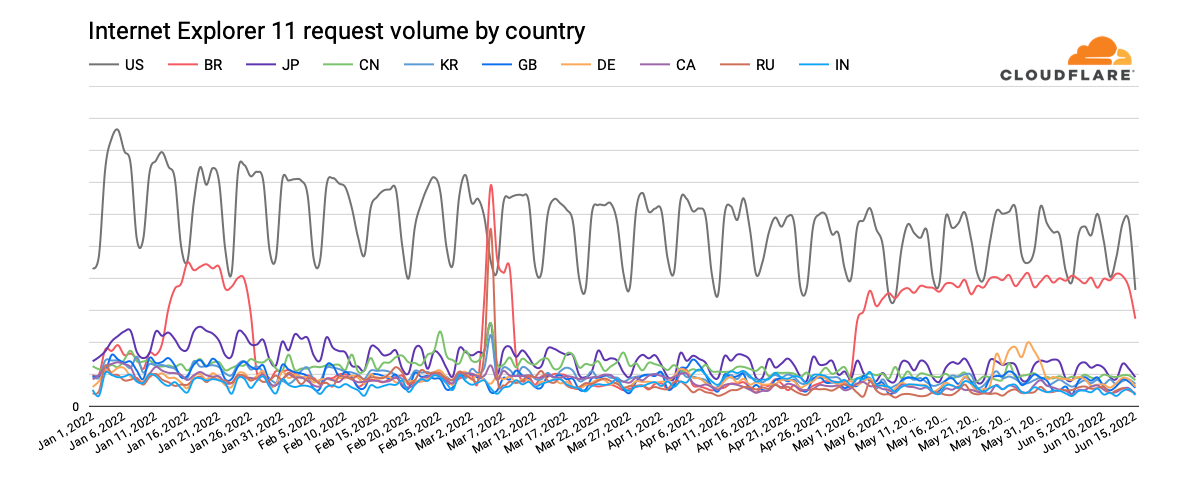The image size is (1200, 480).
Task: Click the Mar 22, 2022 axis label
Action: coord(567,433)
